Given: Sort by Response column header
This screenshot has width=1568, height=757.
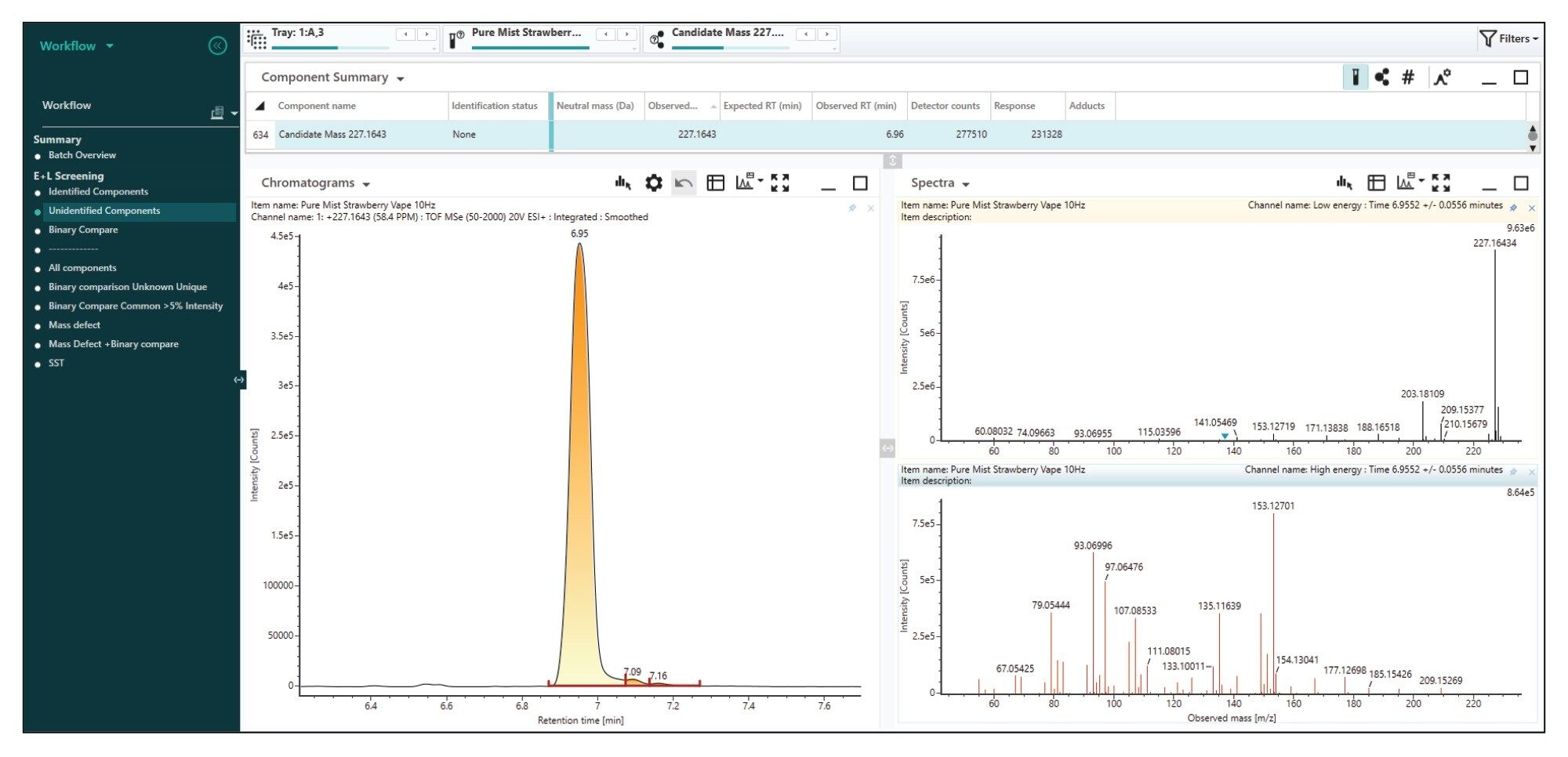Looking at the screenshot, I should (1014, 106).
